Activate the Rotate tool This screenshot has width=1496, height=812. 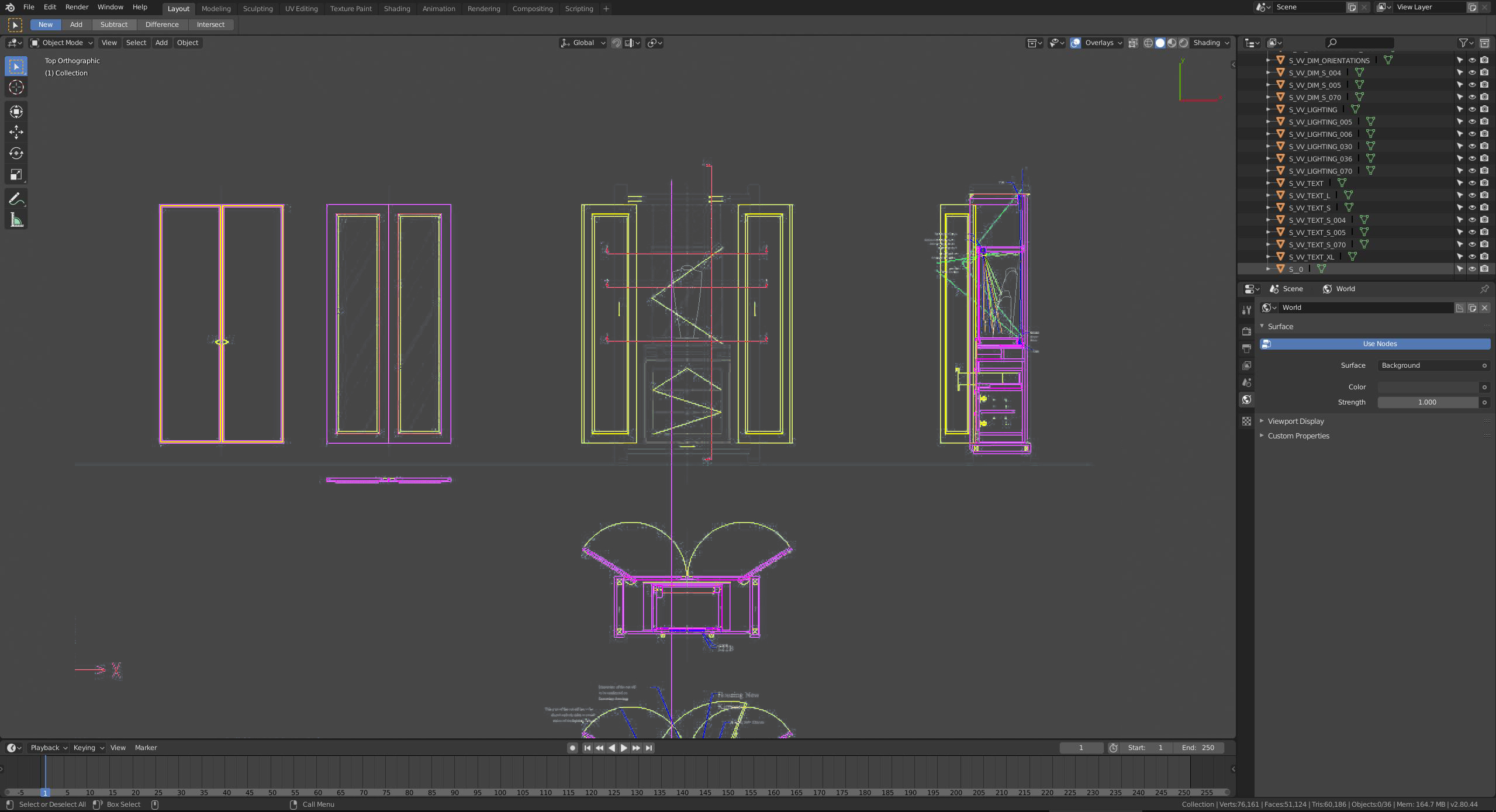[x=16, y=153]
